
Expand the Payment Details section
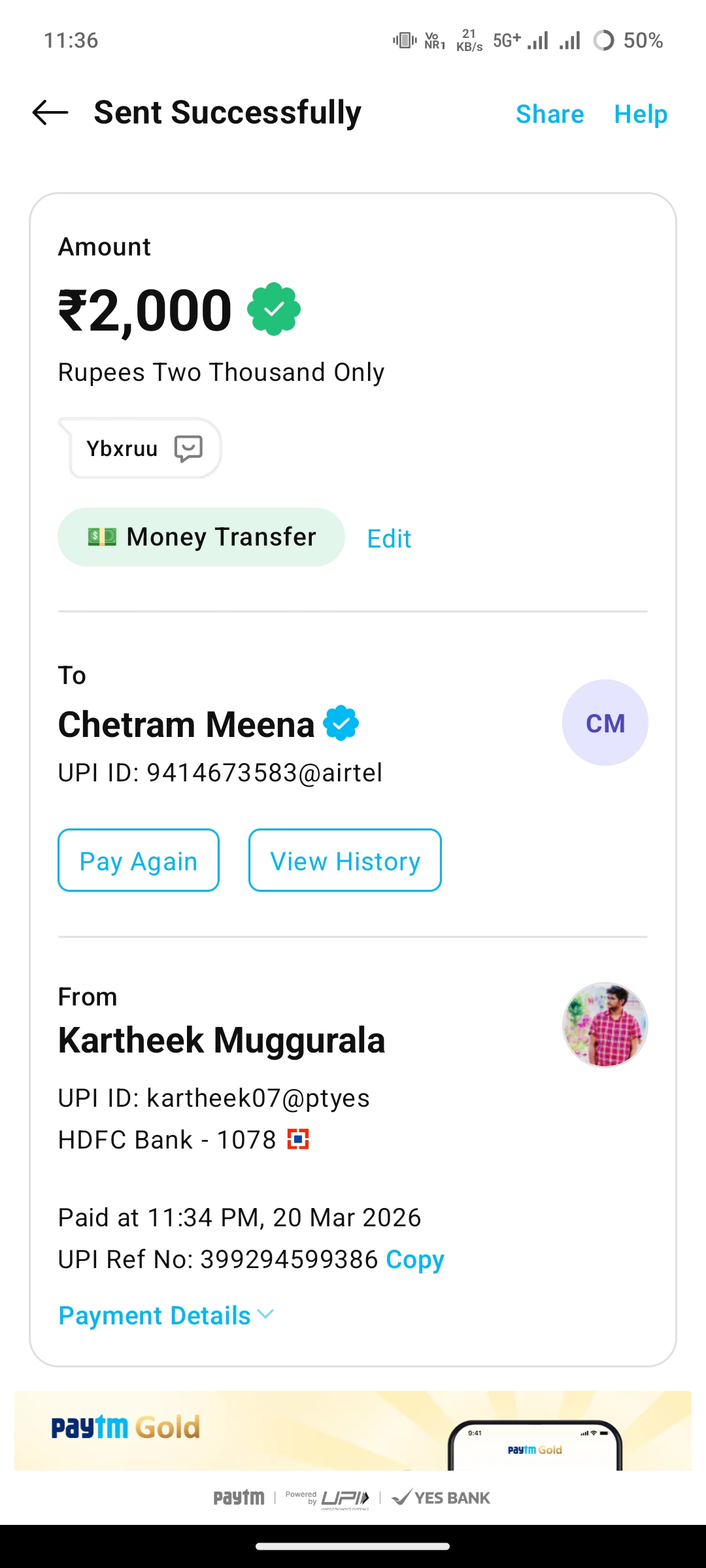(x=155, y=1315)
